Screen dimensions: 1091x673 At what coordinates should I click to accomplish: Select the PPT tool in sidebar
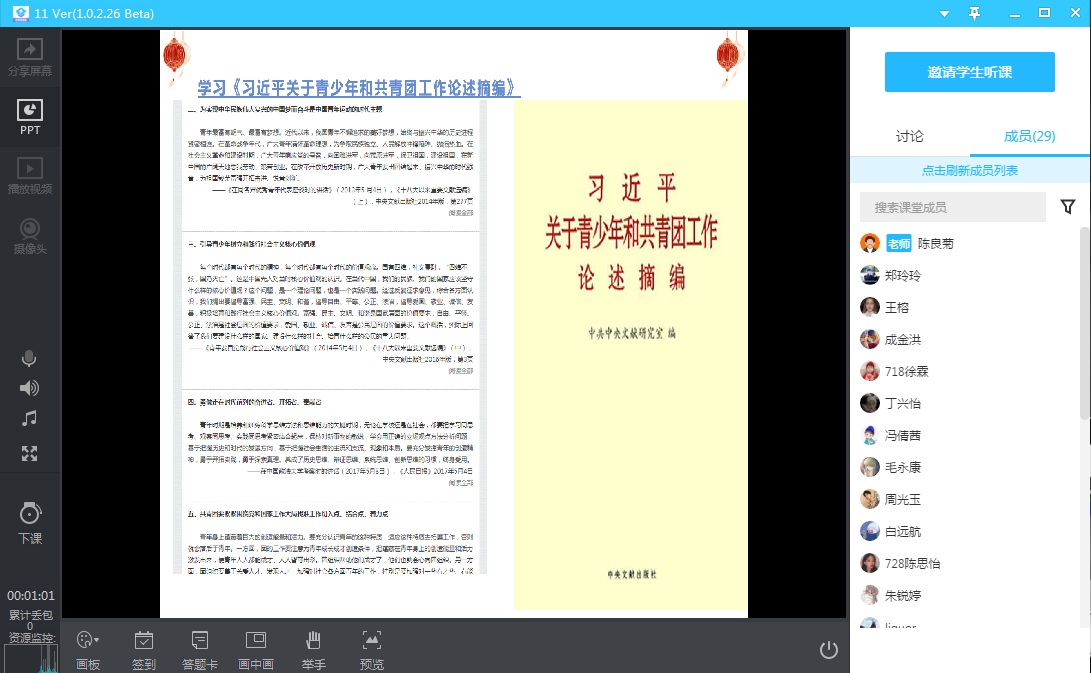[x=30, y=116]
